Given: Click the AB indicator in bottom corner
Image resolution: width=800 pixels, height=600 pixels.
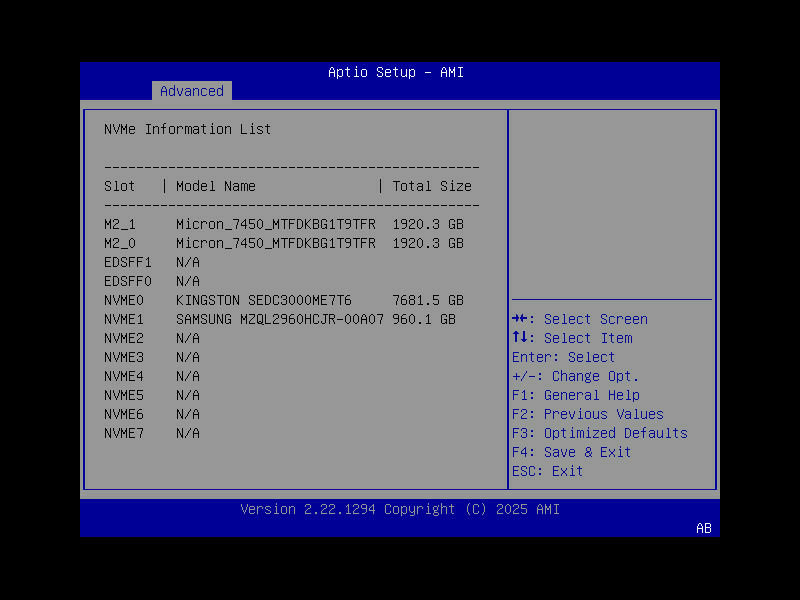Looking at the screenshot, I should pyautogui.click(x=703, y=529).
